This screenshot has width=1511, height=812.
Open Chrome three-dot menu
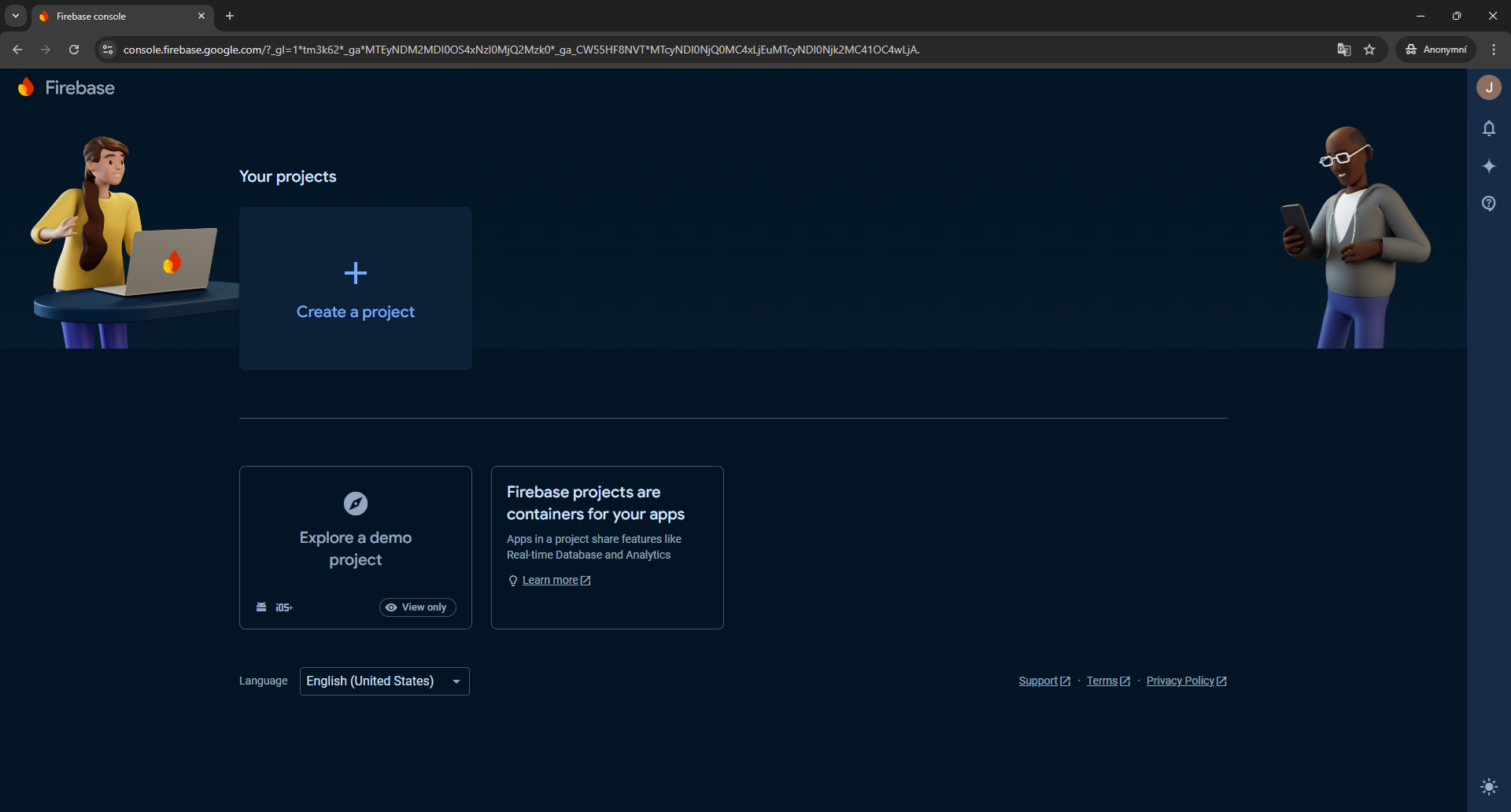1494,50
